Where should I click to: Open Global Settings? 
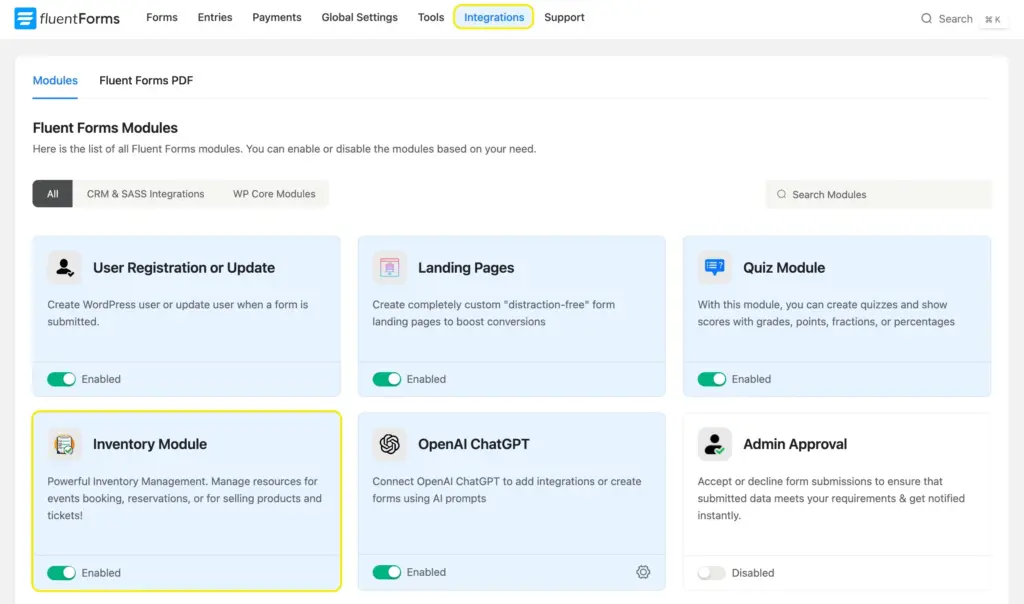tap(359, 18)
